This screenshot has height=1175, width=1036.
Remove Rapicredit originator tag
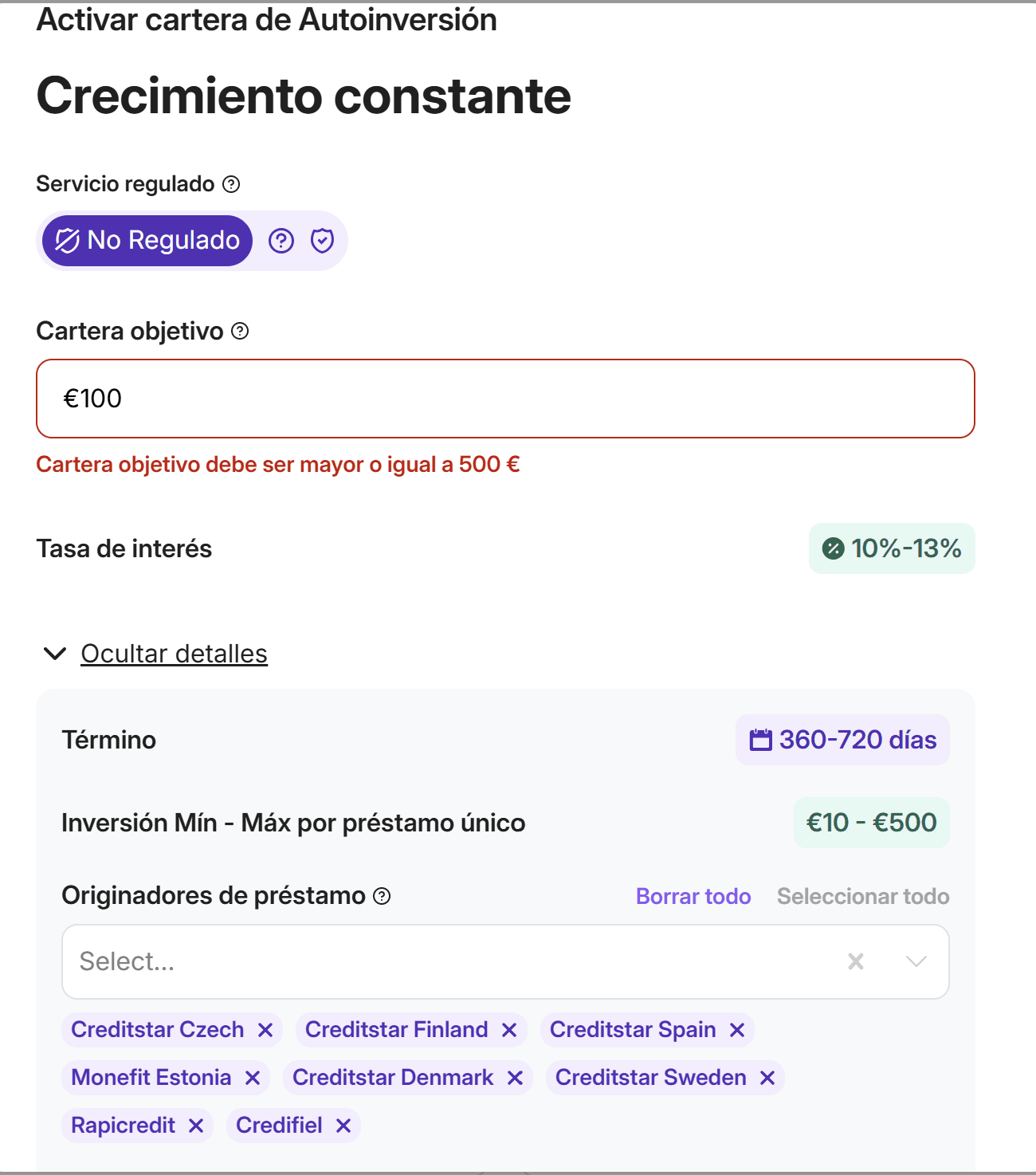tap(196, 1126)
